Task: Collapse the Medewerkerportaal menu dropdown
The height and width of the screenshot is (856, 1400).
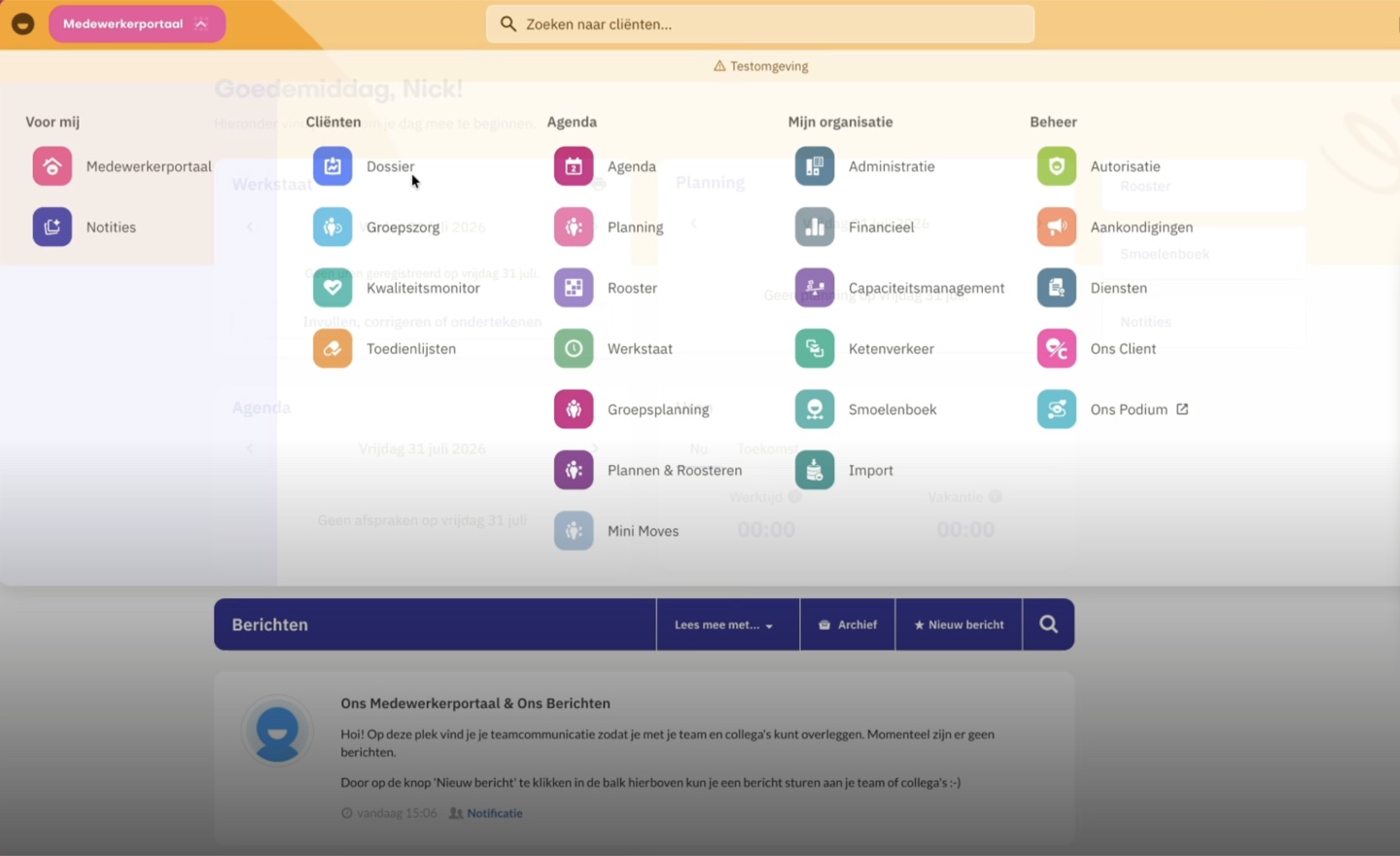Action: click(x=137, y=23)
